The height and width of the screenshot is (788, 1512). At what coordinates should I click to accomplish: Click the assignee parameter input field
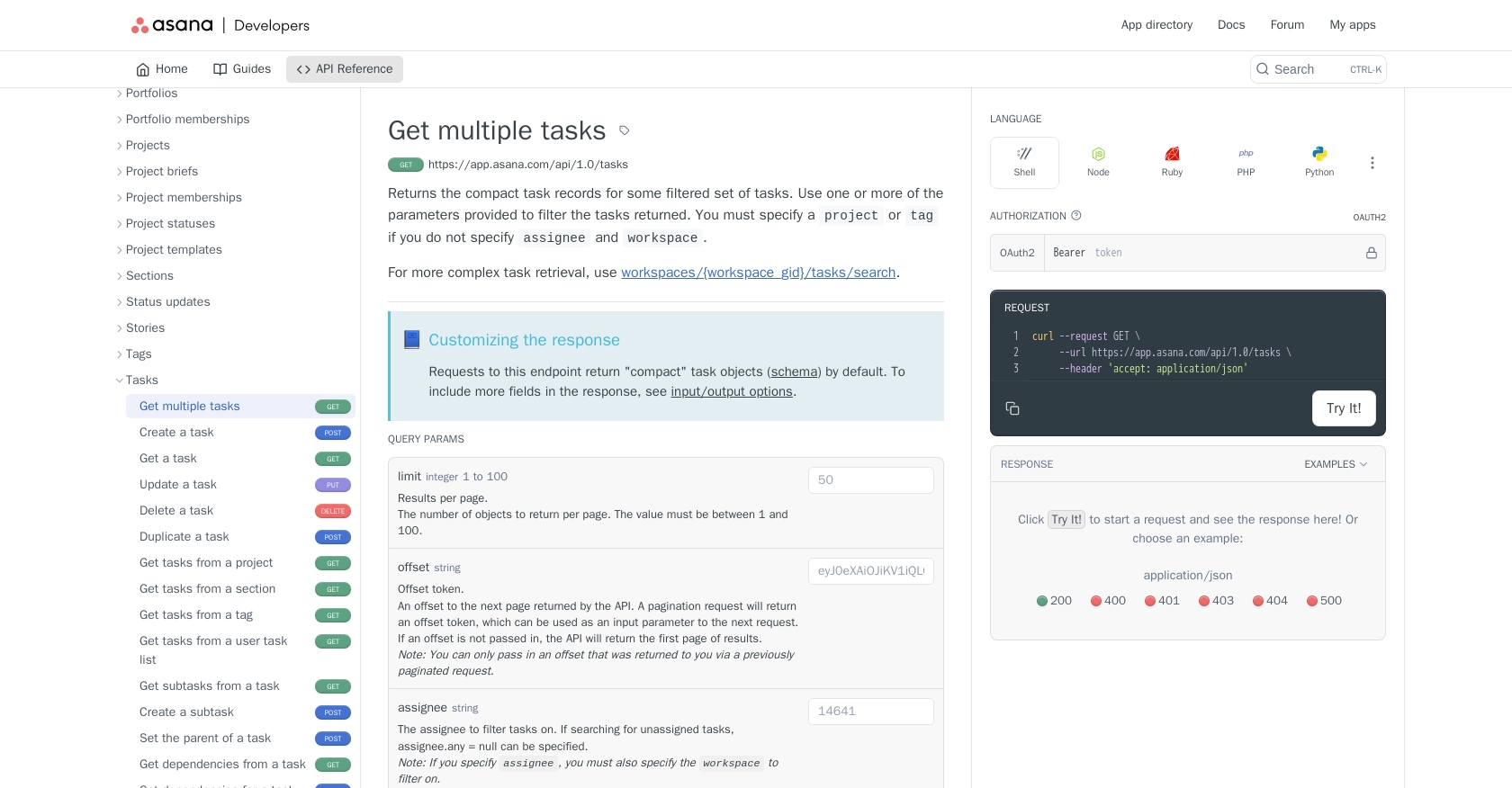[x=871, y=712]
